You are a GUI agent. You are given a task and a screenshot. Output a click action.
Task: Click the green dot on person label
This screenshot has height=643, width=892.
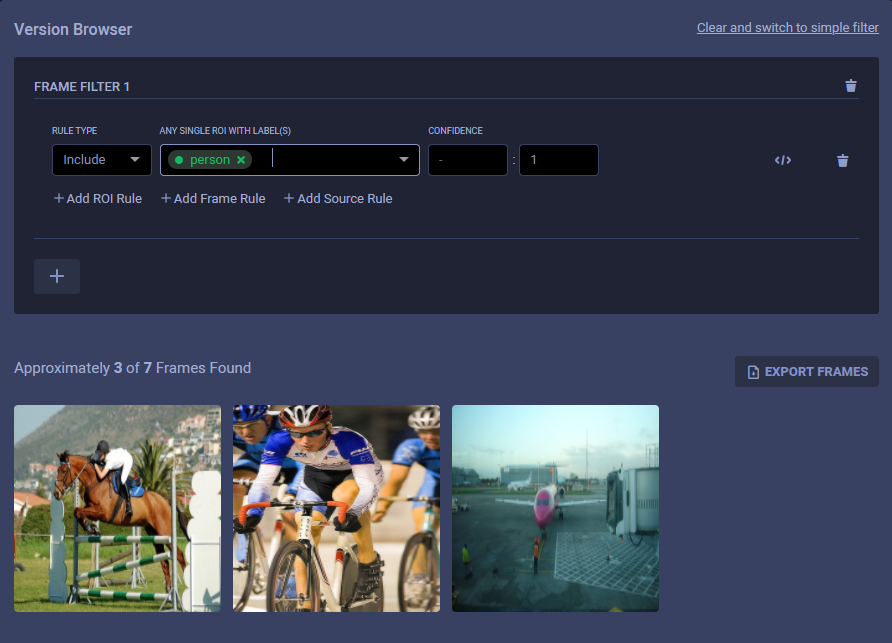[178, 160]
